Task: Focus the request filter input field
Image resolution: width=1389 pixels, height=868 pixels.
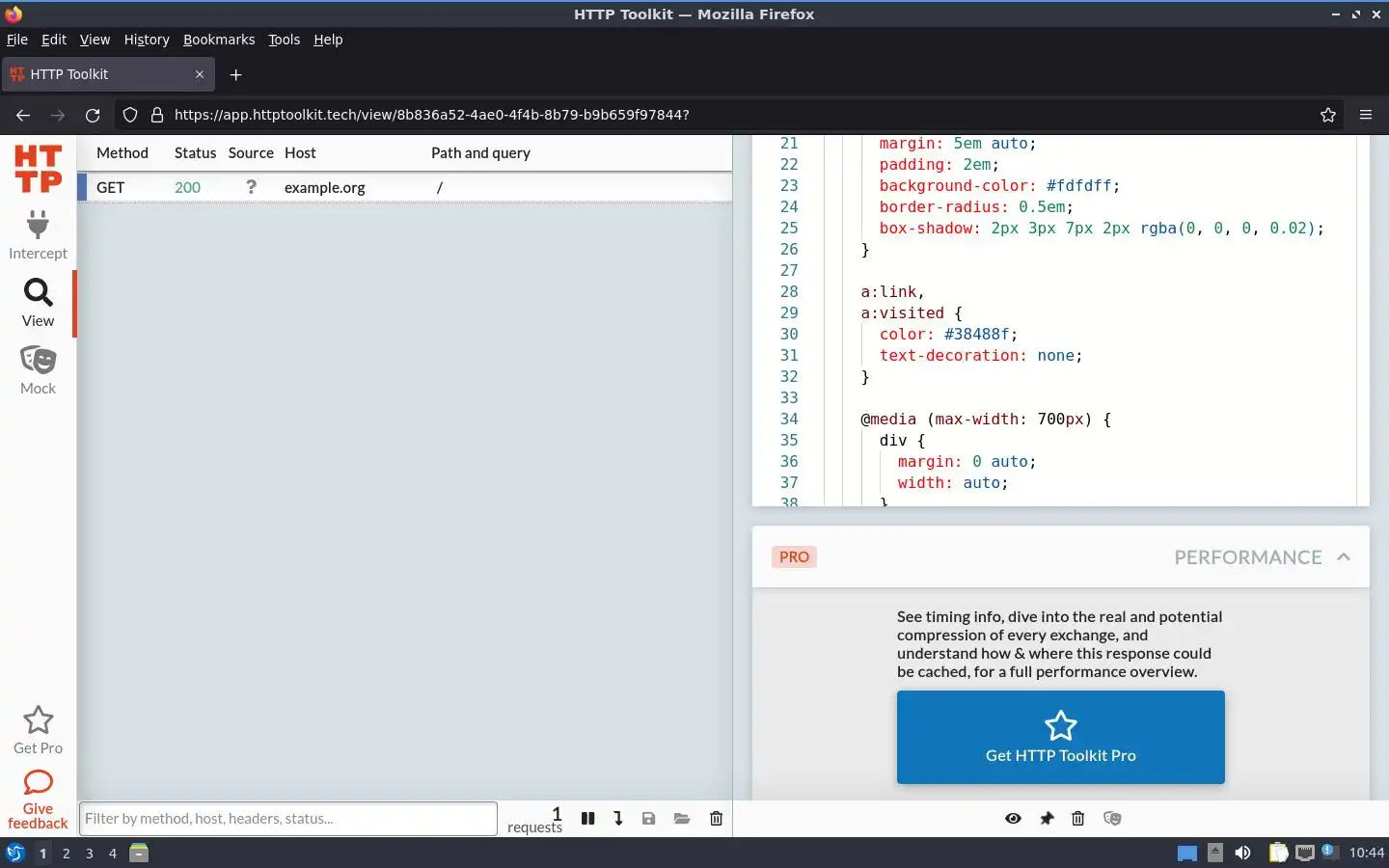Action: coord(288,819)
